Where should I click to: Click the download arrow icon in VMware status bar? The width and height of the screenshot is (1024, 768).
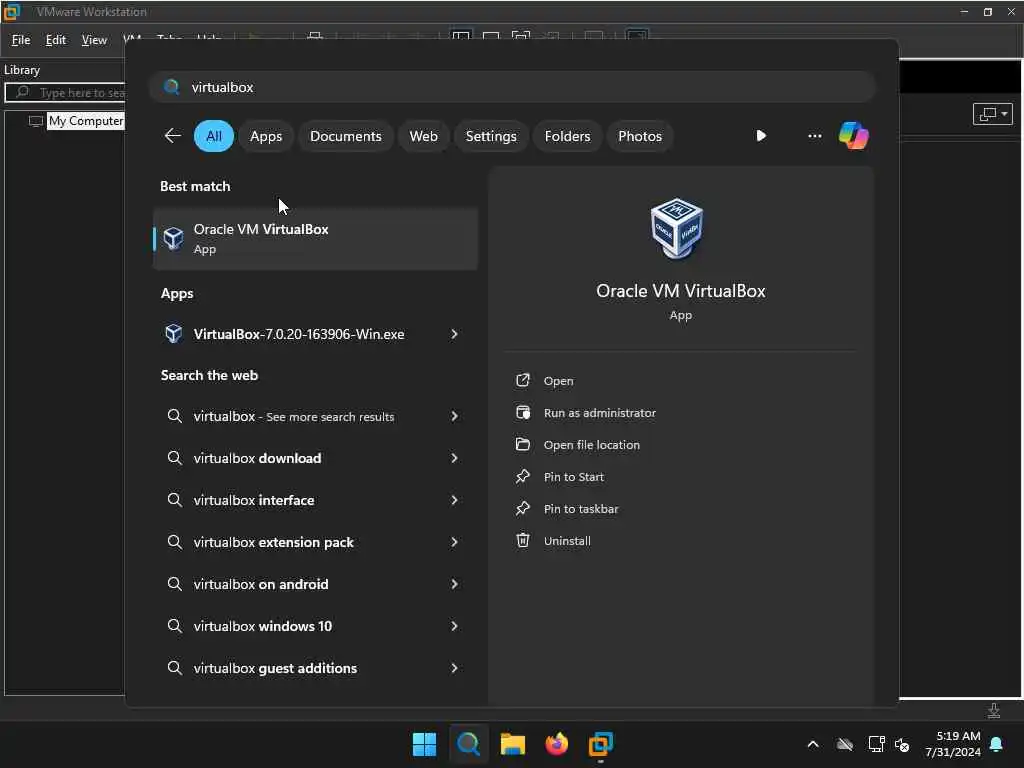click(993, 711)
